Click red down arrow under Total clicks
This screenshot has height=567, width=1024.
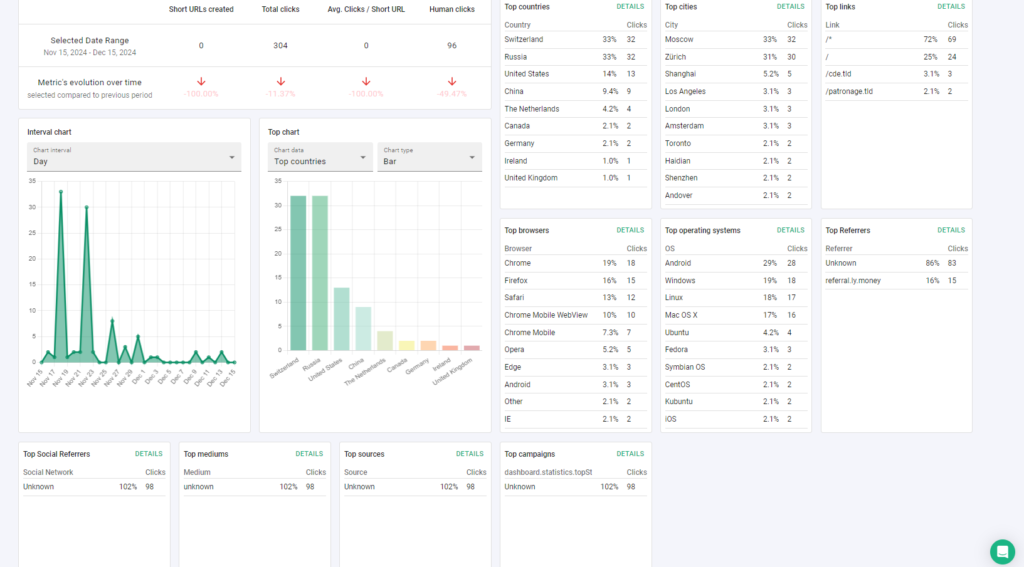(x=280, y=81)
